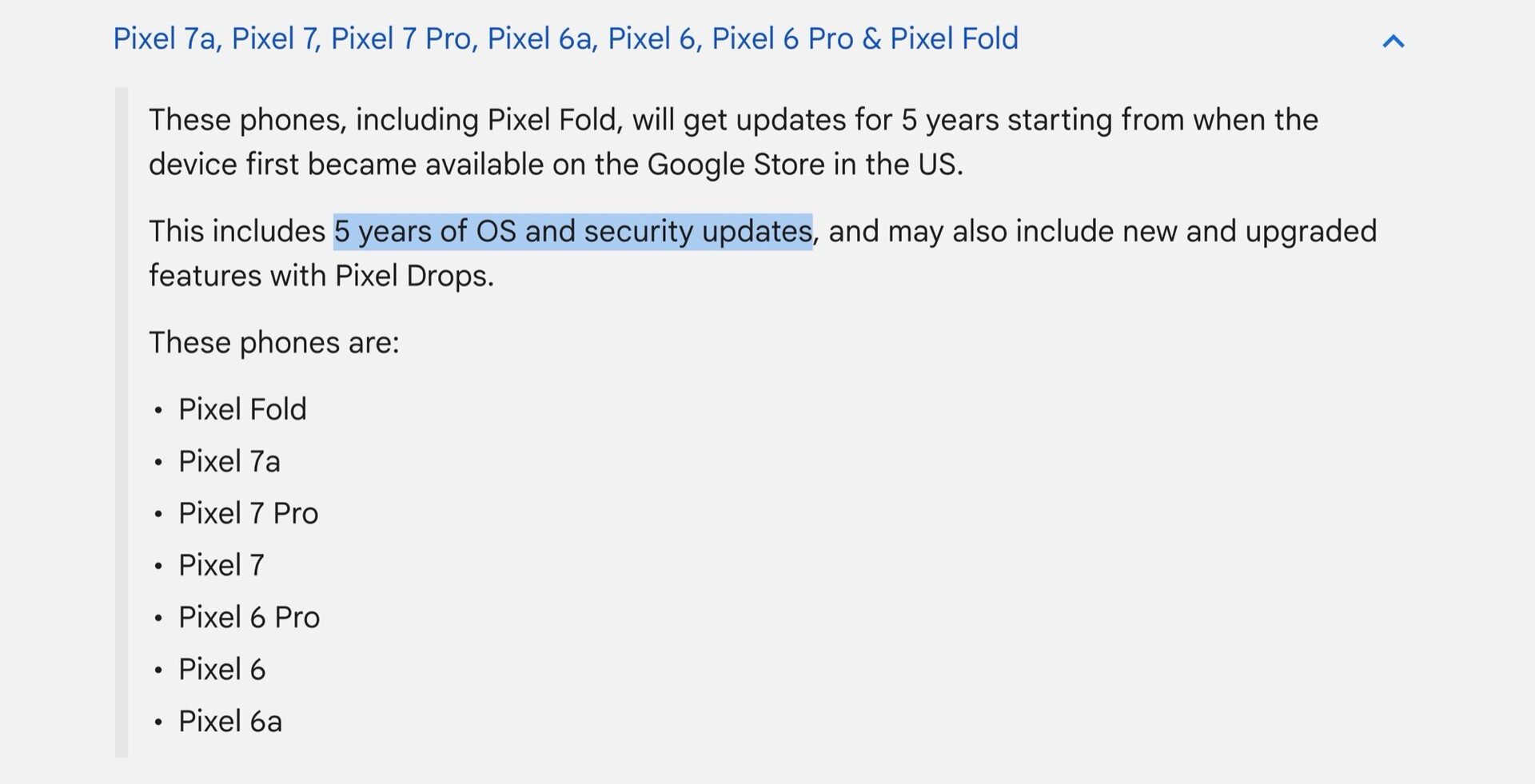1535x784 pixels.
Task: Click the 'Pixel 6' list entry
Action: pos(222,669)
